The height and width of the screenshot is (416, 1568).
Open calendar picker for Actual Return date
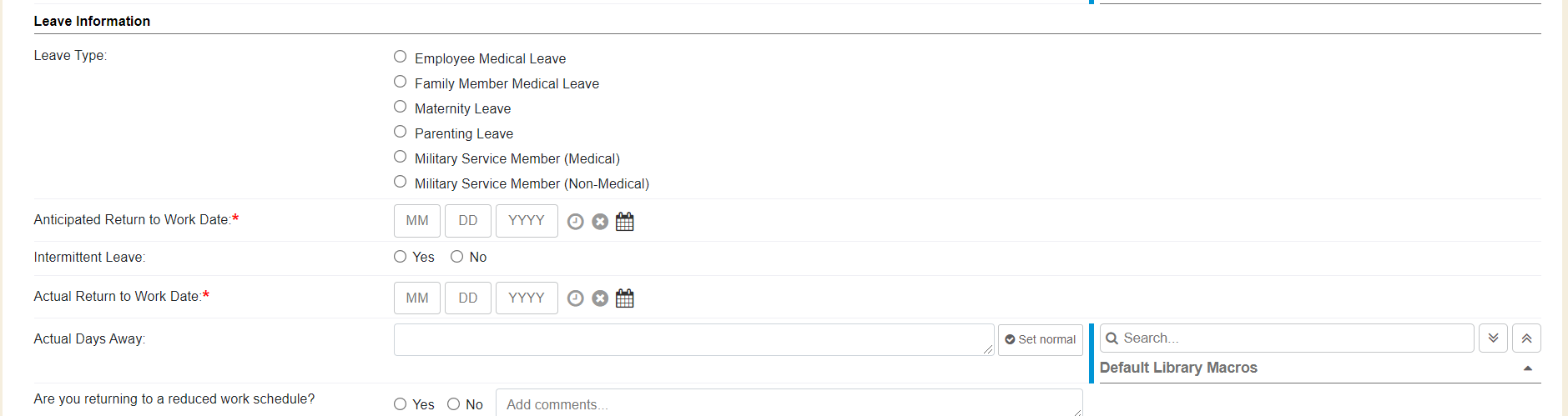click(625, 298)
